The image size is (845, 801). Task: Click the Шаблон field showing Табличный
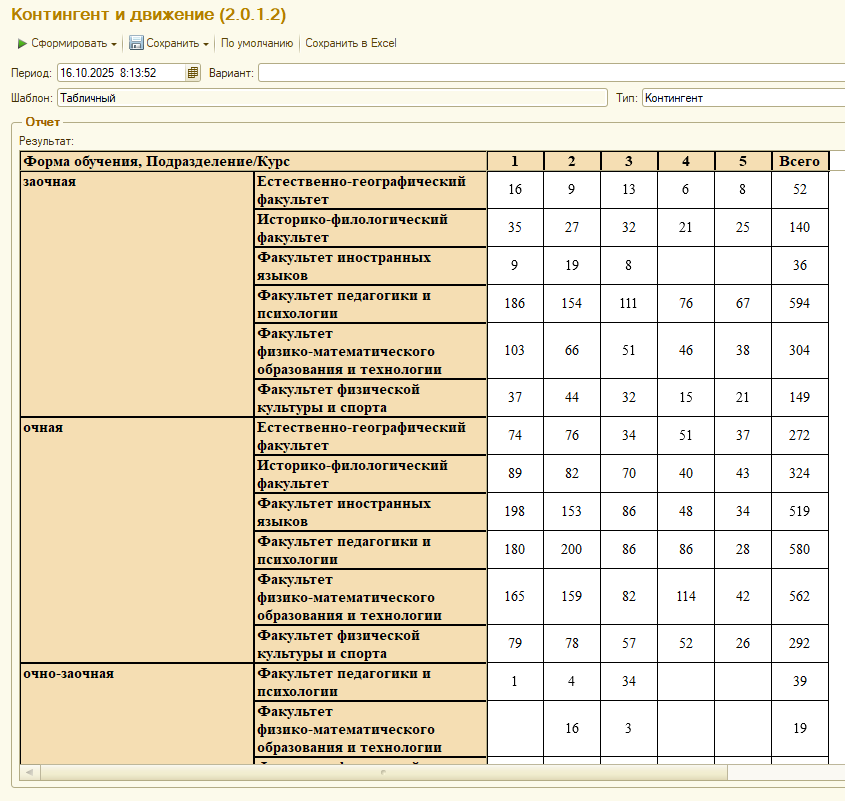330,98
